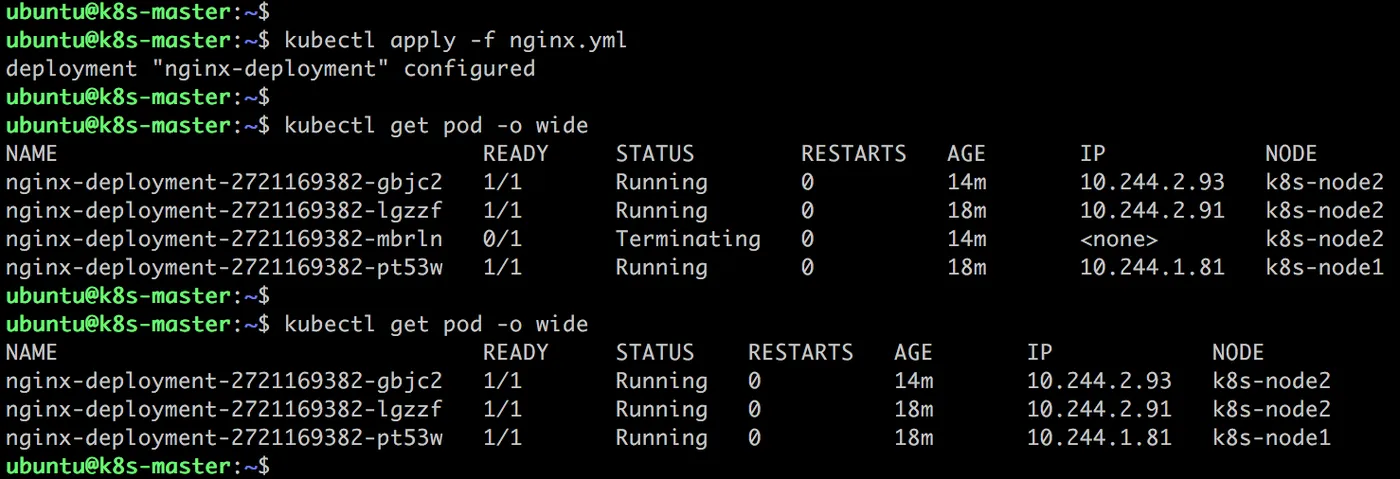Select the Terminating status text
The image size is (1400, 479).
coord(687,239)
